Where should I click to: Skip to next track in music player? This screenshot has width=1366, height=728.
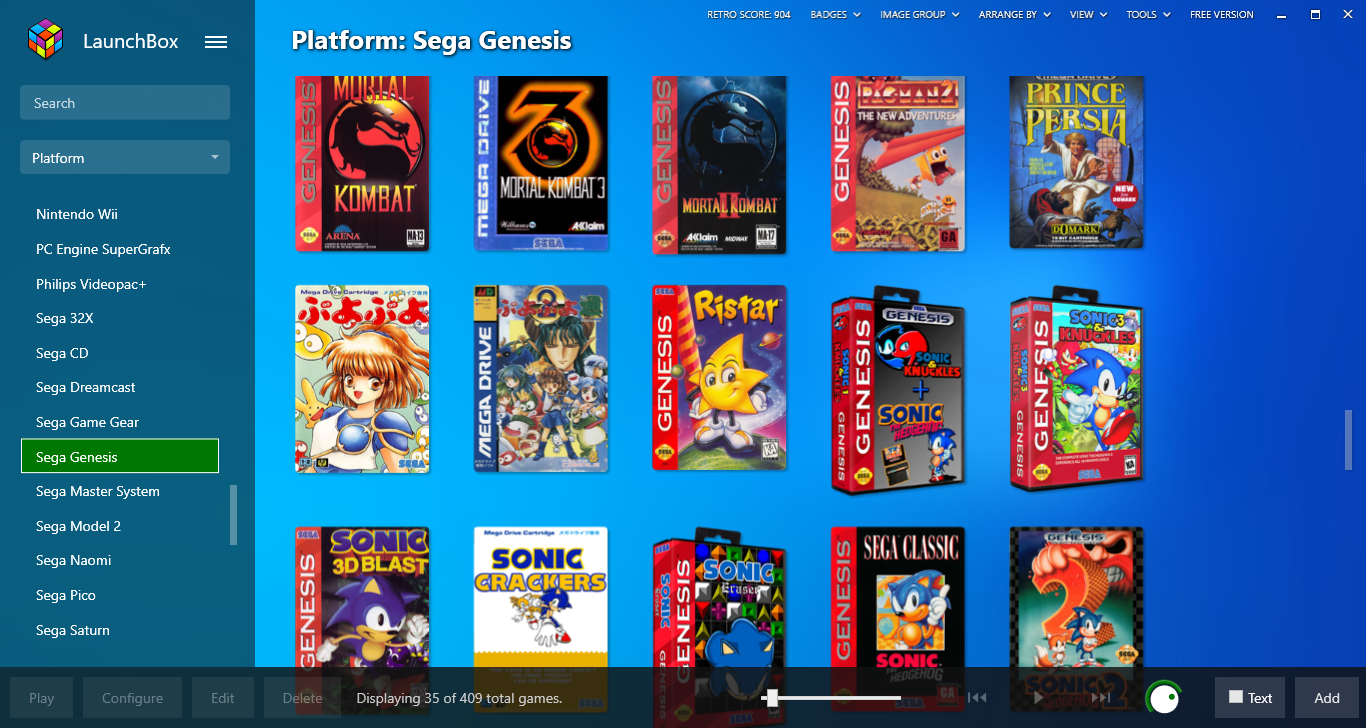[x=1101, y=697]
